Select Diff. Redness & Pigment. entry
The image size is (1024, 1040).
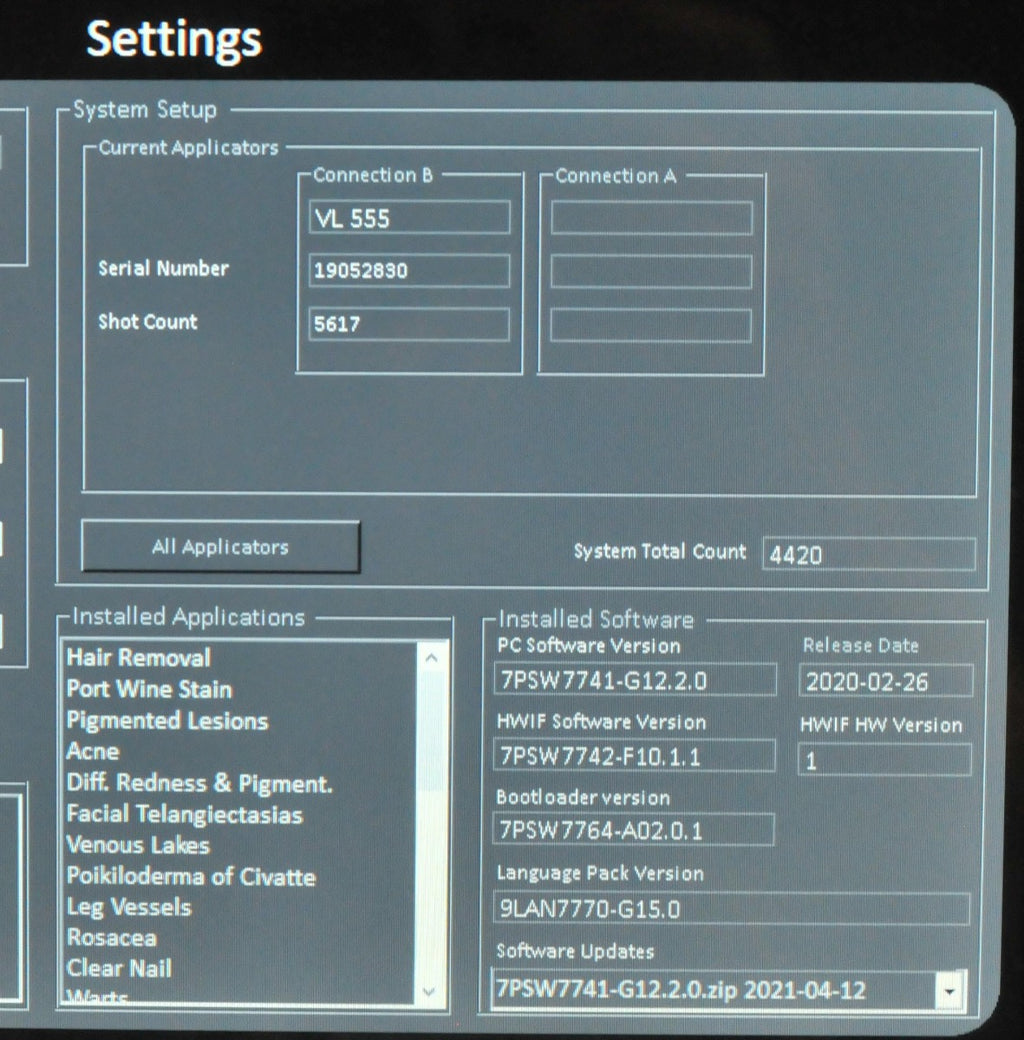199,783
